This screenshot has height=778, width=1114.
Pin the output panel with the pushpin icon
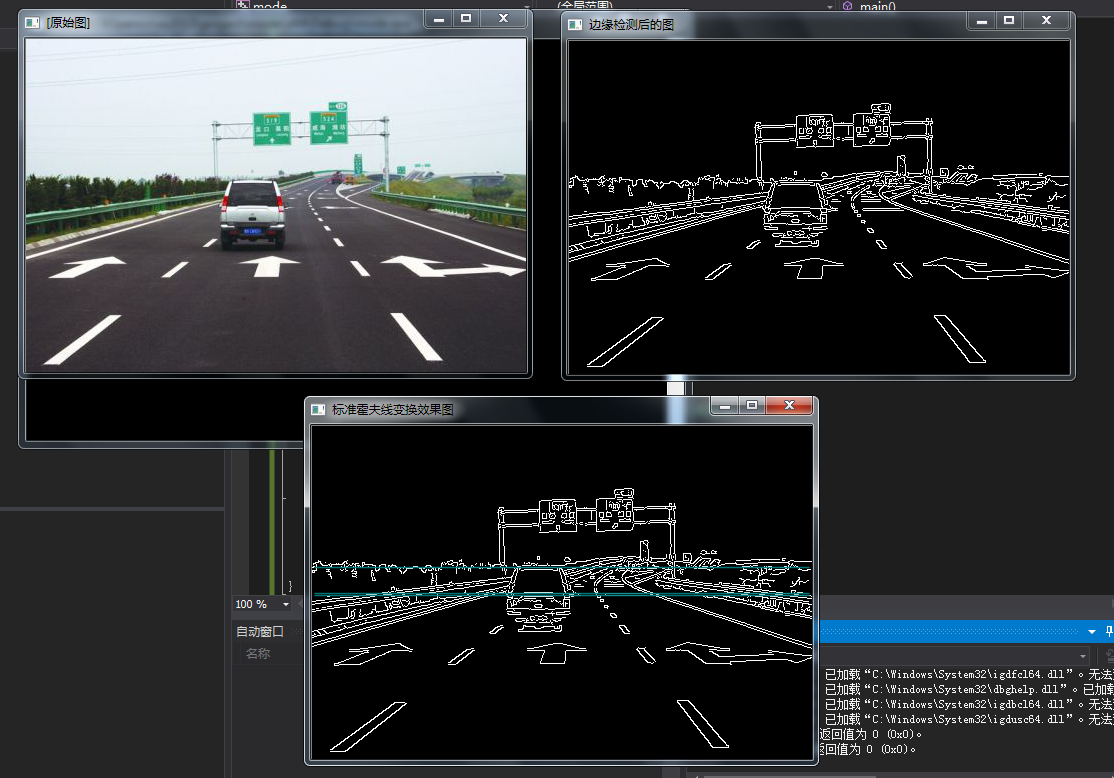pyautogui.click(x=1109, y=631)
